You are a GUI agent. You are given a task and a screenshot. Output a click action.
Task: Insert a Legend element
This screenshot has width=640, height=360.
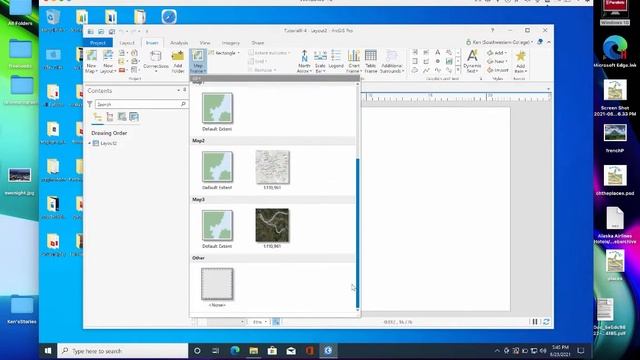(336, 60)
